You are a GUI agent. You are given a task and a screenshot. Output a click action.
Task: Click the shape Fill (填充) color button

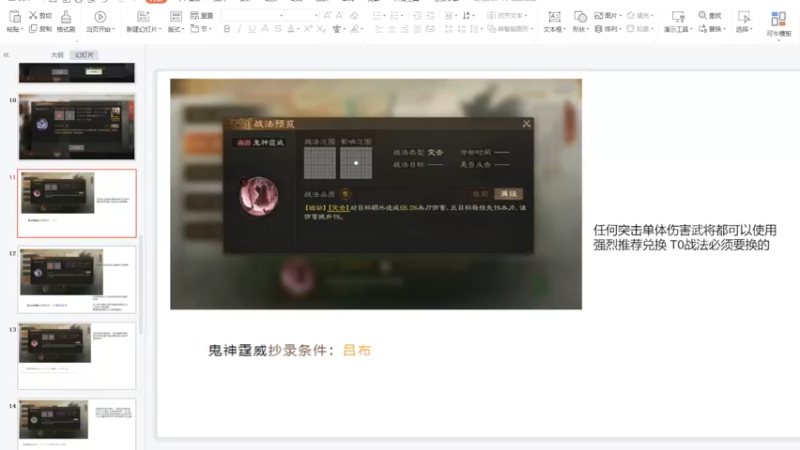point(640,15)
